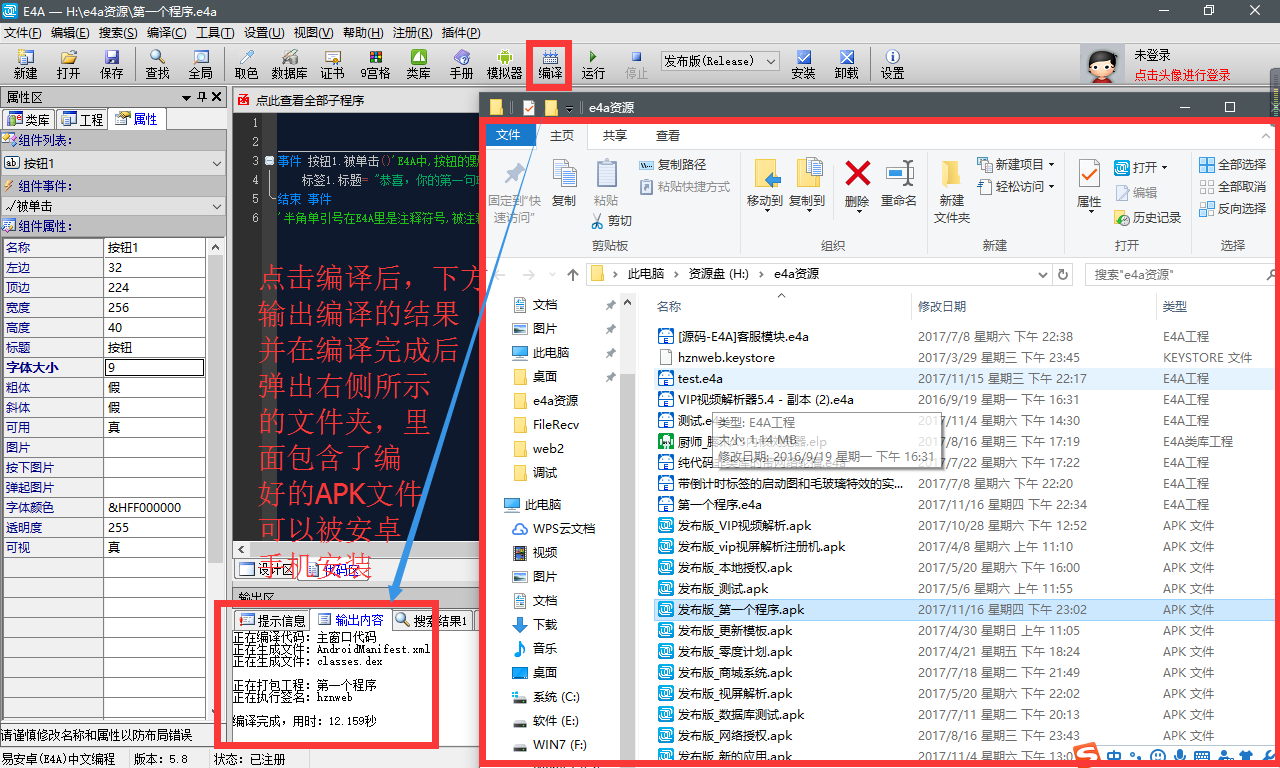Click the 运行 run icon
Viewport: 1280px width, 768px height.
coord(593,64)
